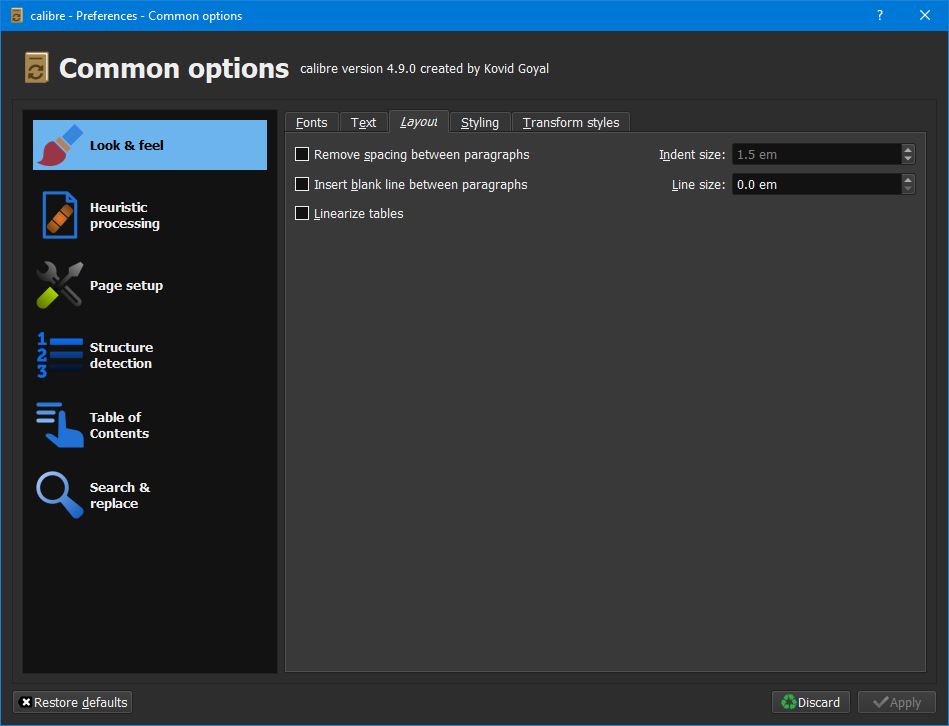Go to the Styling tab
Image resolution: width=949 pixels, height=726 pixels.
(480, 122)
